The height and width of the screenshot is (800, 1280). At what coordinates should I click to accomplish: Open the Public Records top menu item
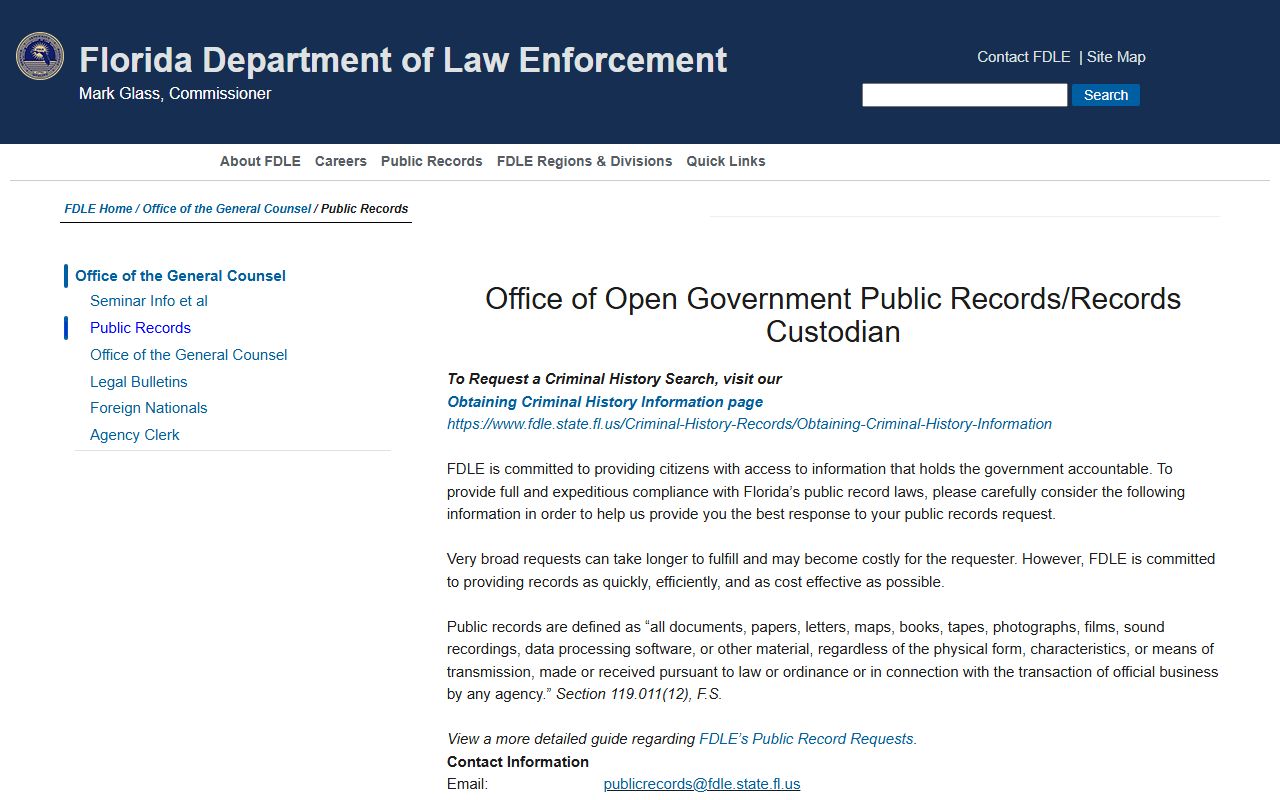[x=432, y=161]
